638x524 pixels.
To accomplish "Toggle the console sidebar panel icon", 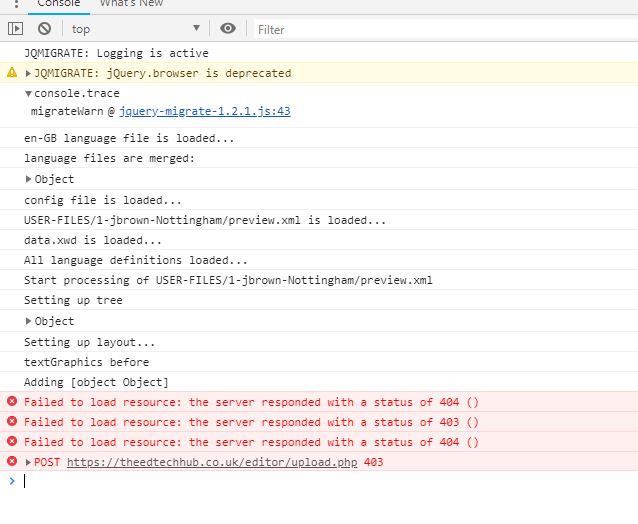I will [x=15, y=29].
